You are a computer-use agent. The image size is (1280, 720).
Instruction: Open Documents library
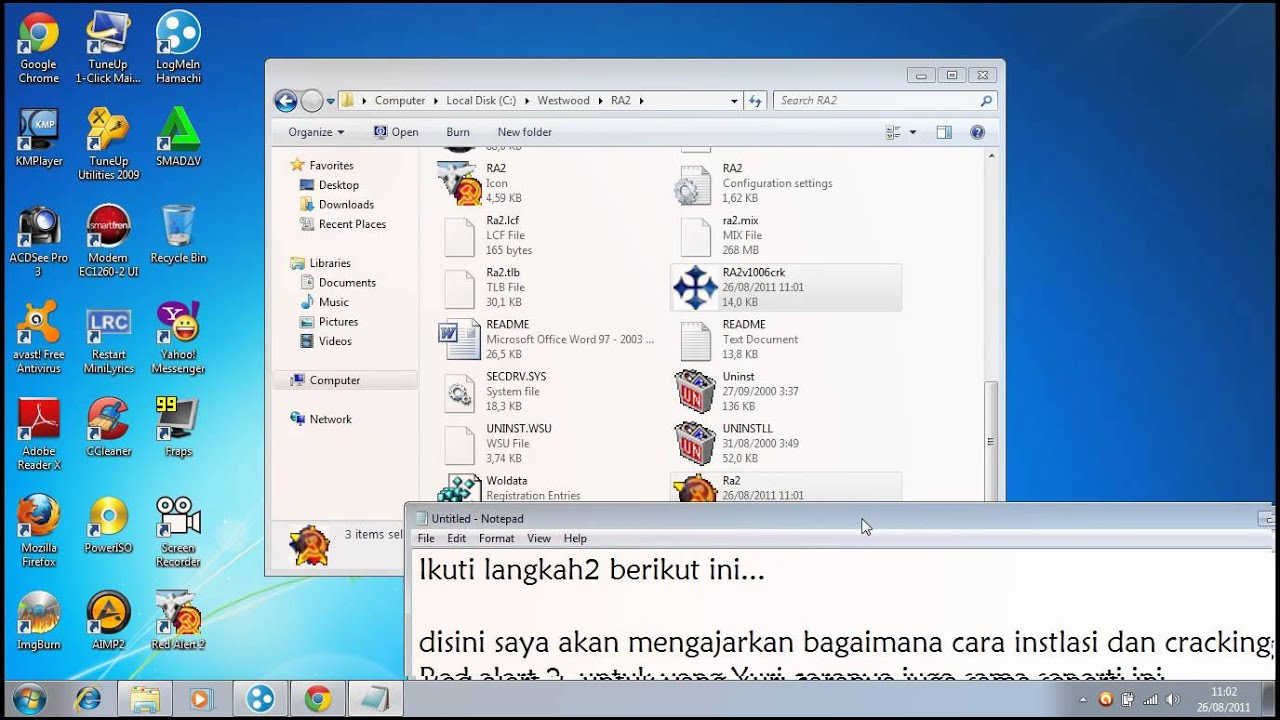click(347, 283)
